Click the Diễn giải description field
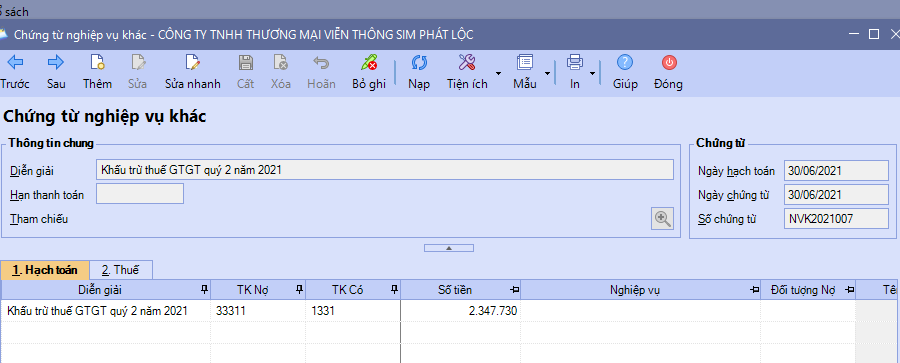This screenshot has height=363, width=900. [385, 170]
